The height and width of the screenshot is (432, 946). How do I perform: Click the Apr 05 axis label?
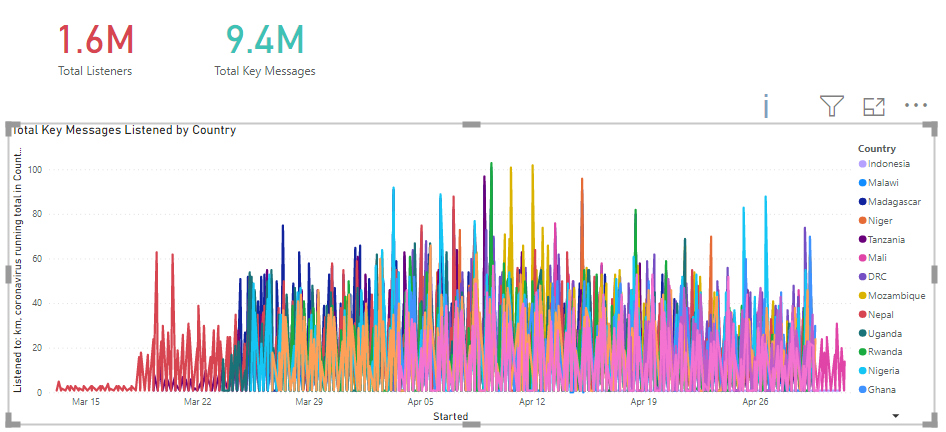tap(421, 402)
